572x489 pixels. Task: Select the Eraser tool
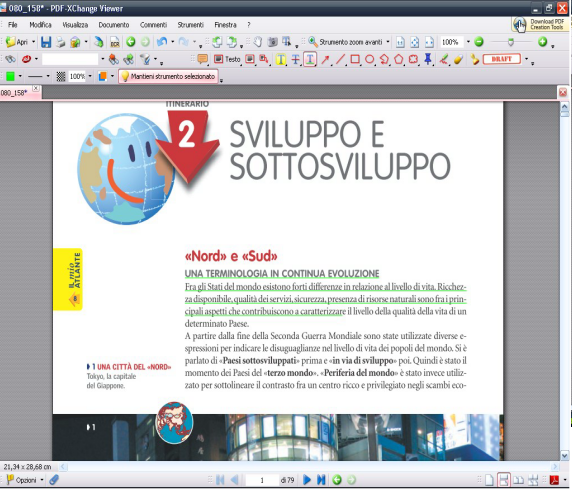point(459,59)
